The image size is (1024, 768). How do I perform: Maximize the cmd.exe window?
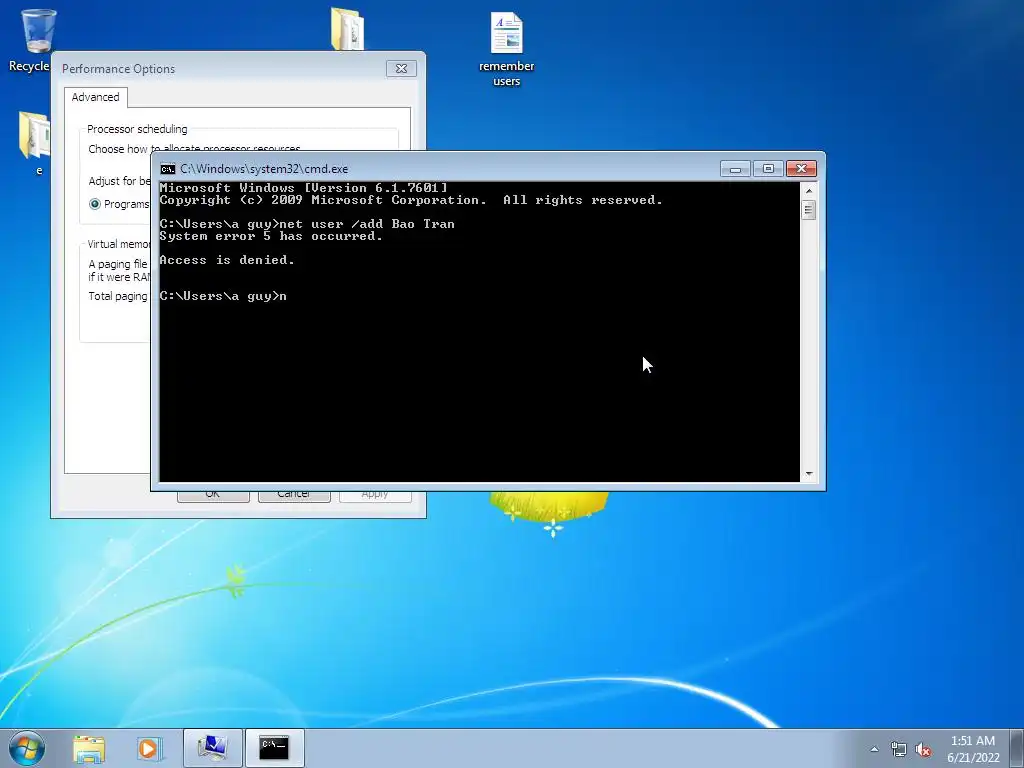click(x=768, y=169)
